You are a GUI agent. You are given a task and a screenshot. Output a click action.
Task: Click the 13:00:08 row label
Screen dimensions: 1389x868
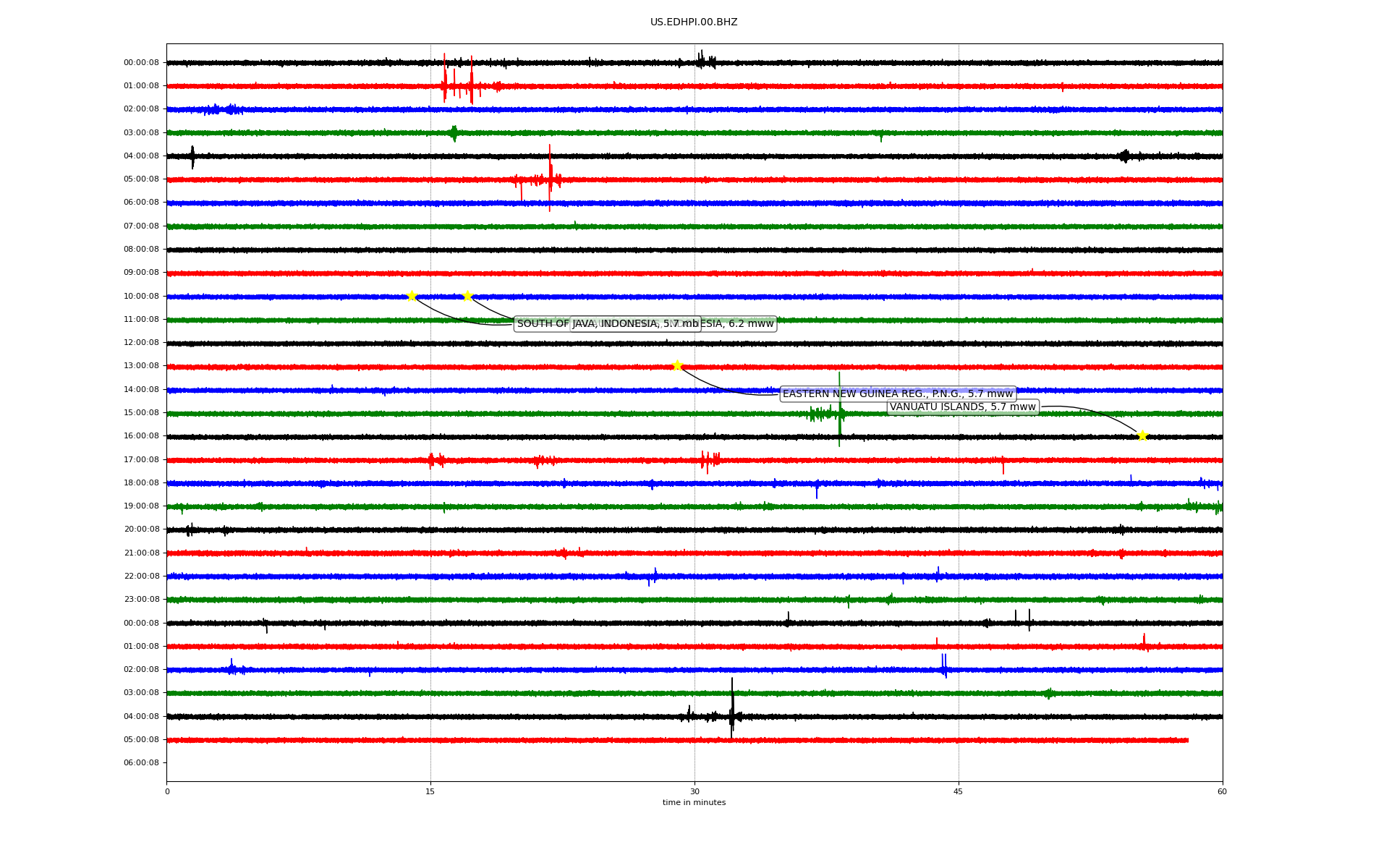tap(141, 366)
